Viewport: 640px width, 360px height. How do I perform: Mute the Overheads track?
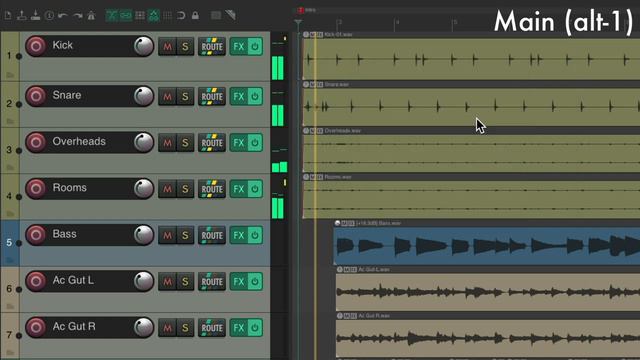click(167, 143)
